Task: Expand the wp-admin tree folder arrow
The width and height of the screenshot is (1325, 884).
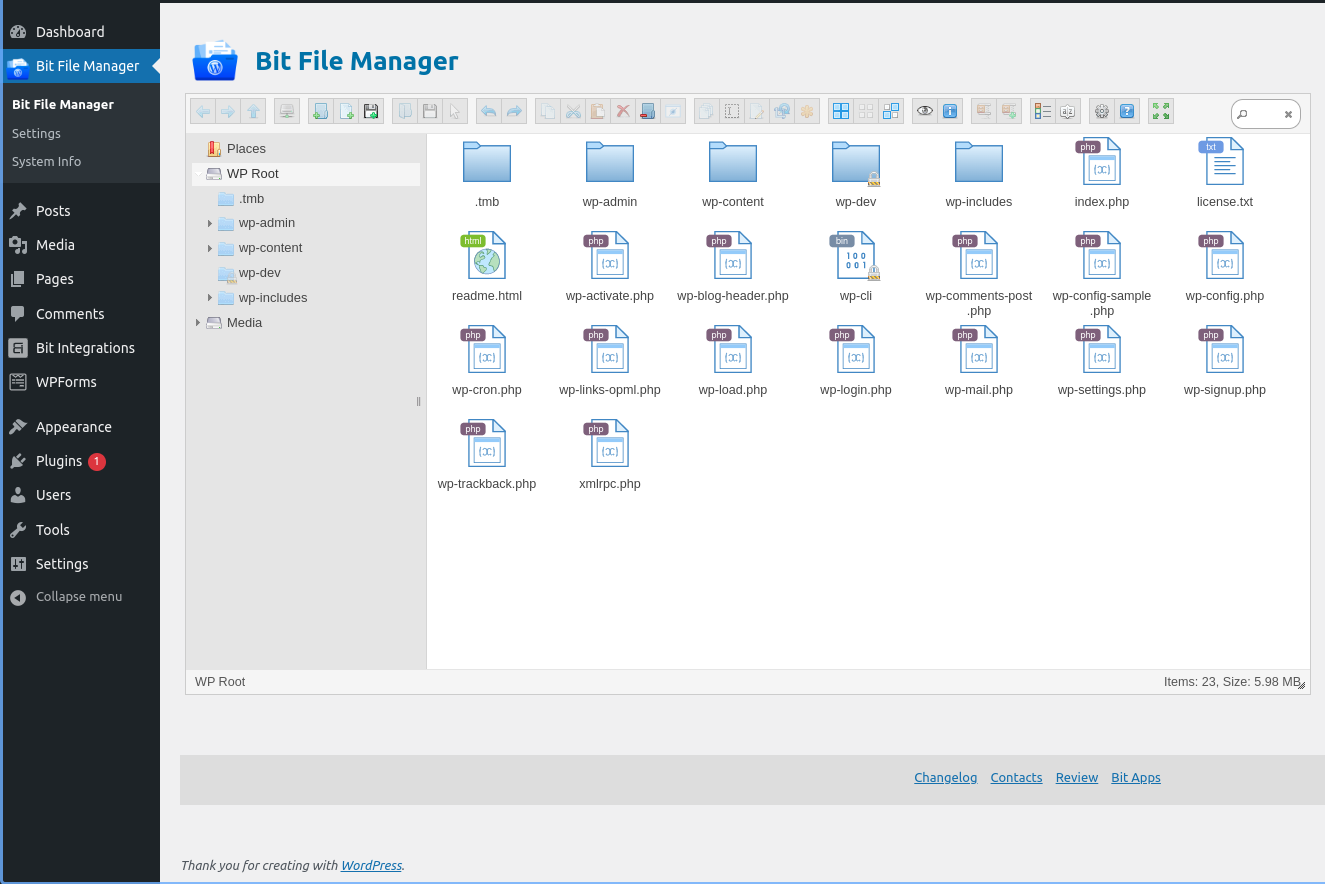Action: [x=209, y=223]
